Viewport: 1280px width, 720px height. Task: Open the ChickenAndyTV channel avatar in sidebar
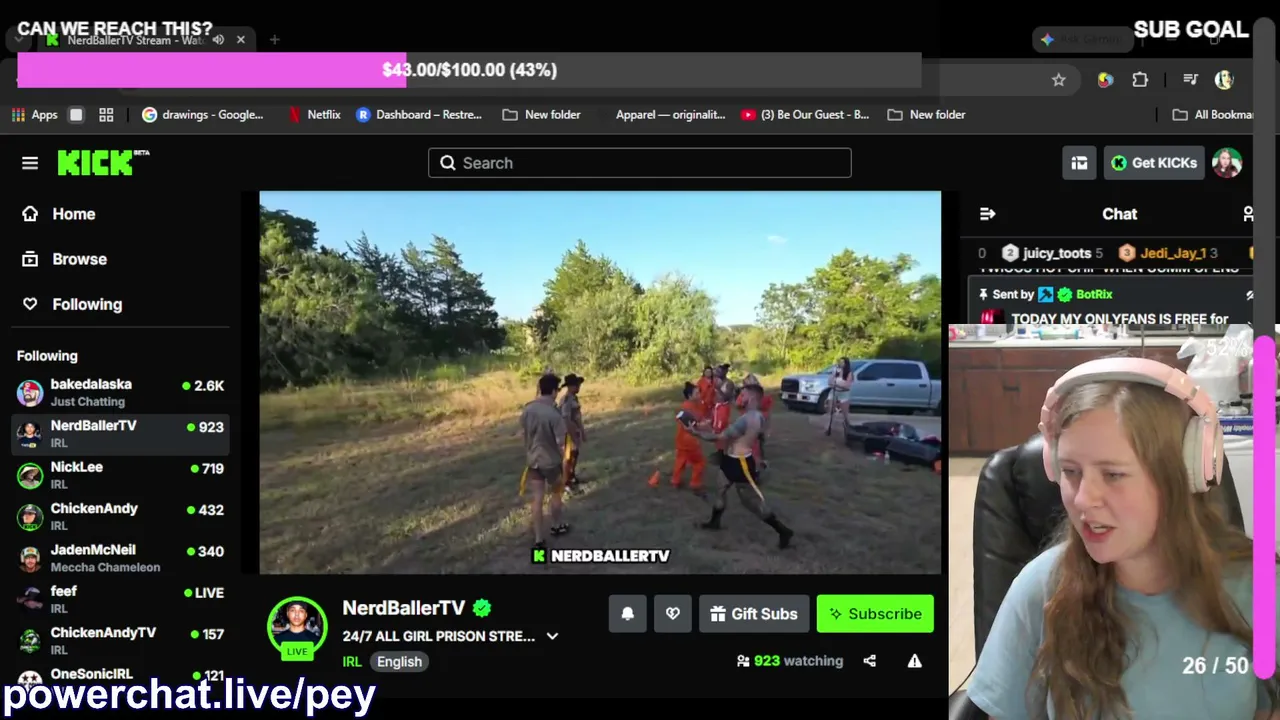(30, 640)
